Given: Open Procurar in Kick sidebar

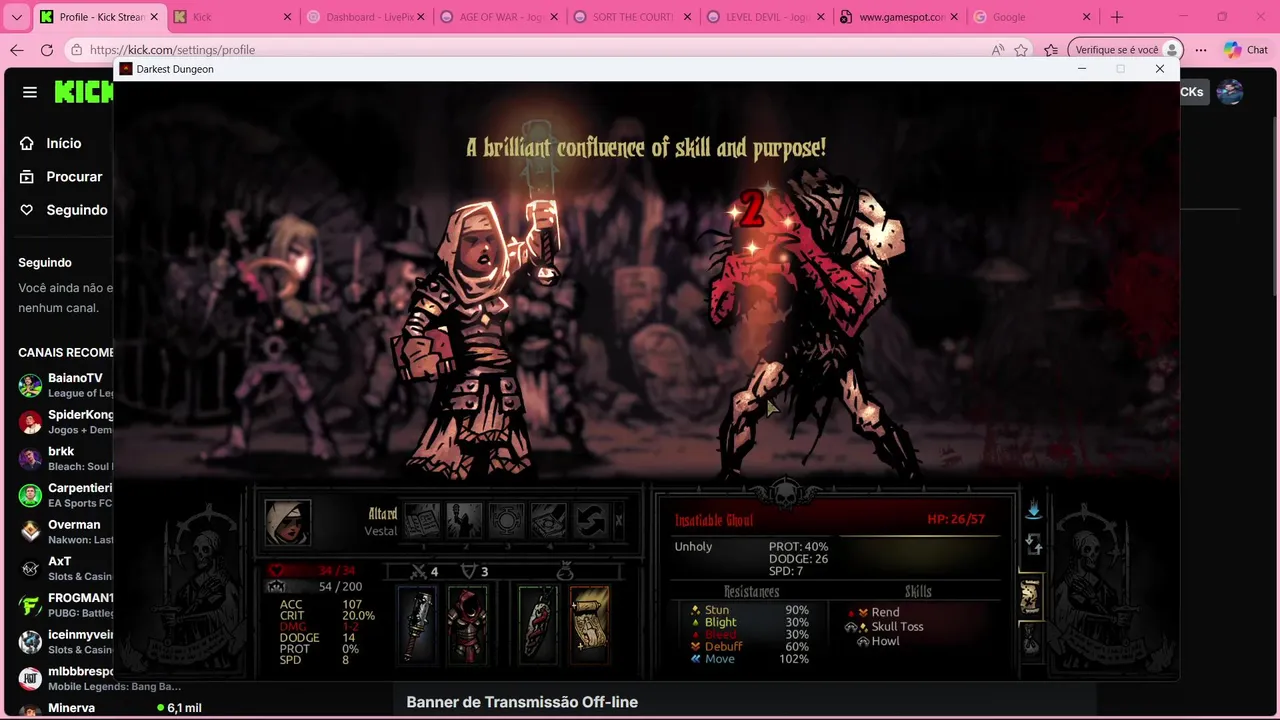Looking at the screenshot, I should coord(60,176).
